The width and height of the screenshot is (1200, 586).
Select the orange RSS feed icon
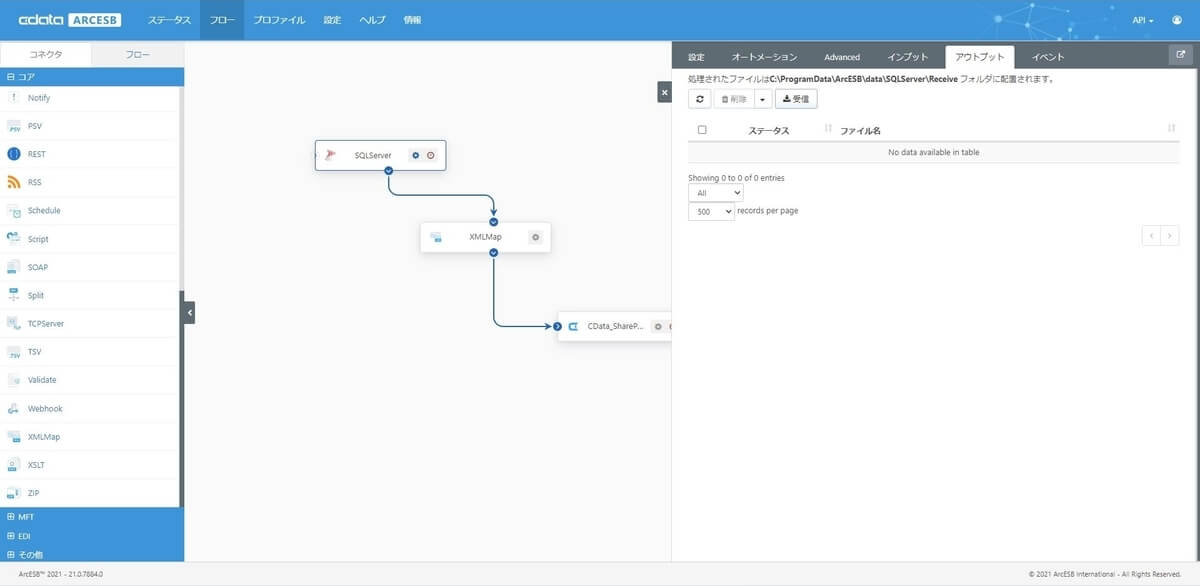[x=14, y=182]
